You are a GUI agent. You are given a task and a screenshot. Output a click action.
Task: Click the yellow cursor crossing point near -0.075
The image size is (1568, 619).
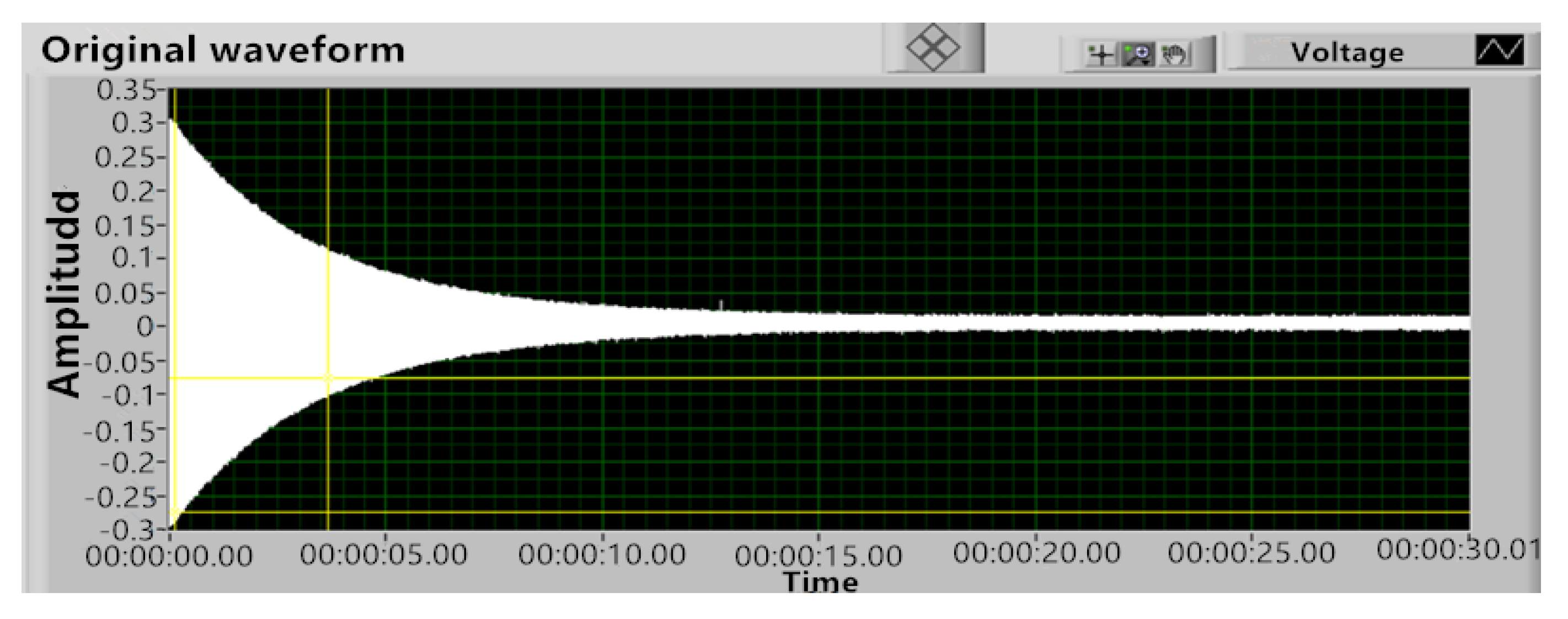coord(328,378)
